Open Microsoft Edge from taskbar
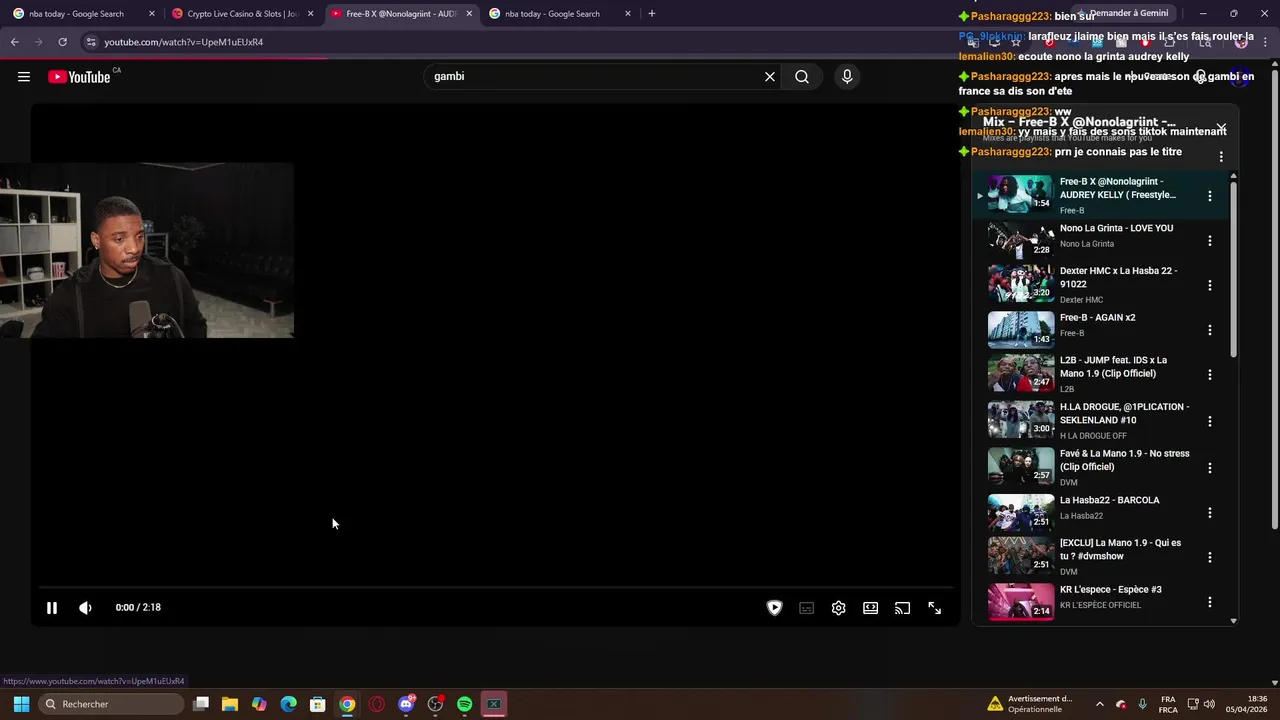The width and height of the screenshot is (1280, 720). pyautogui.click(x=289, y=704)
